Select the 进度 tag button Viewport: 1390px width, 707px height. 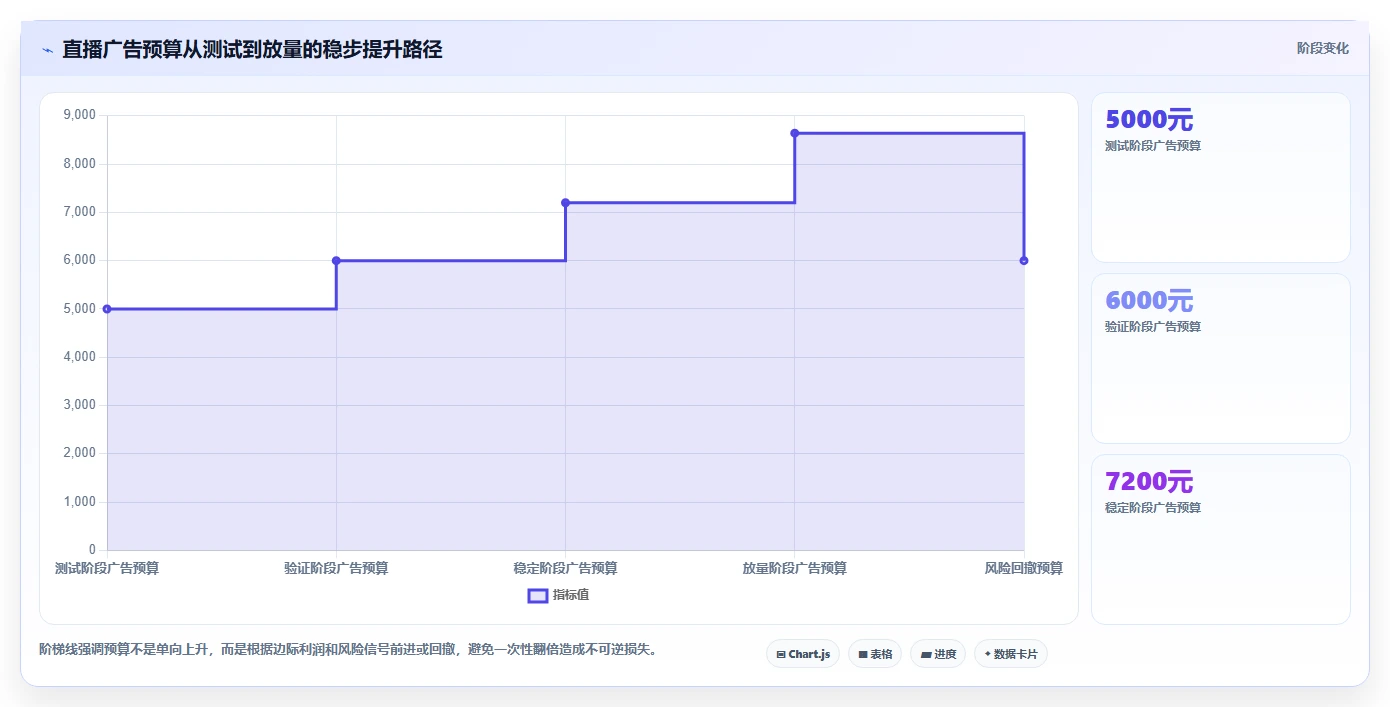[x=938, y=654]
